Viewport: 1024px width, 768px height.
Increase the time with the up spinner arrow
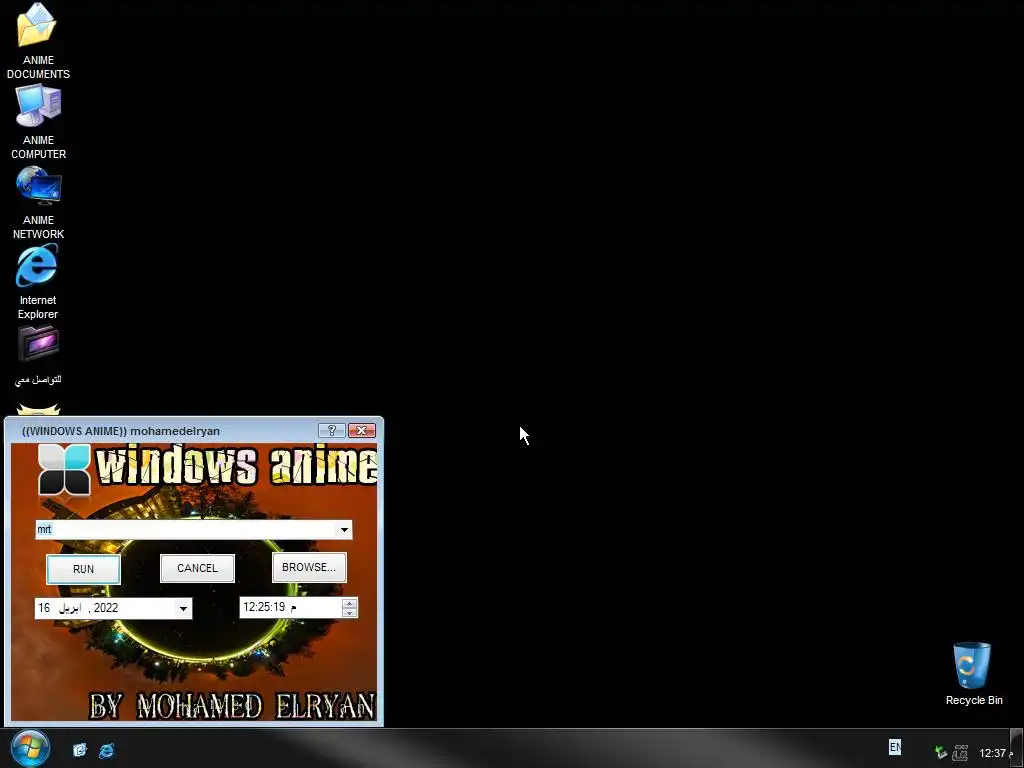point(349,603)
